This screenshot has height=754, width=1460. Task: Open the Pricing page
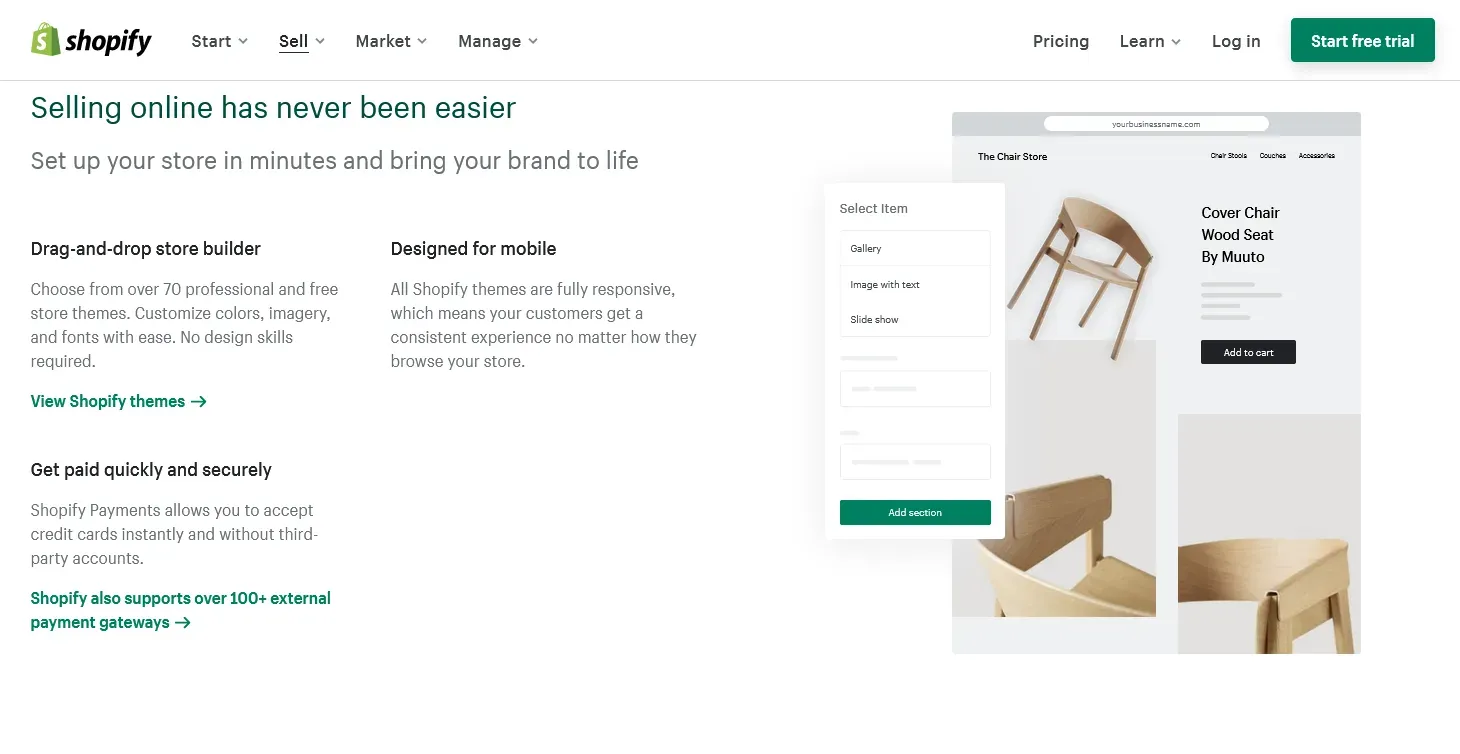(x=1060, y=41)
